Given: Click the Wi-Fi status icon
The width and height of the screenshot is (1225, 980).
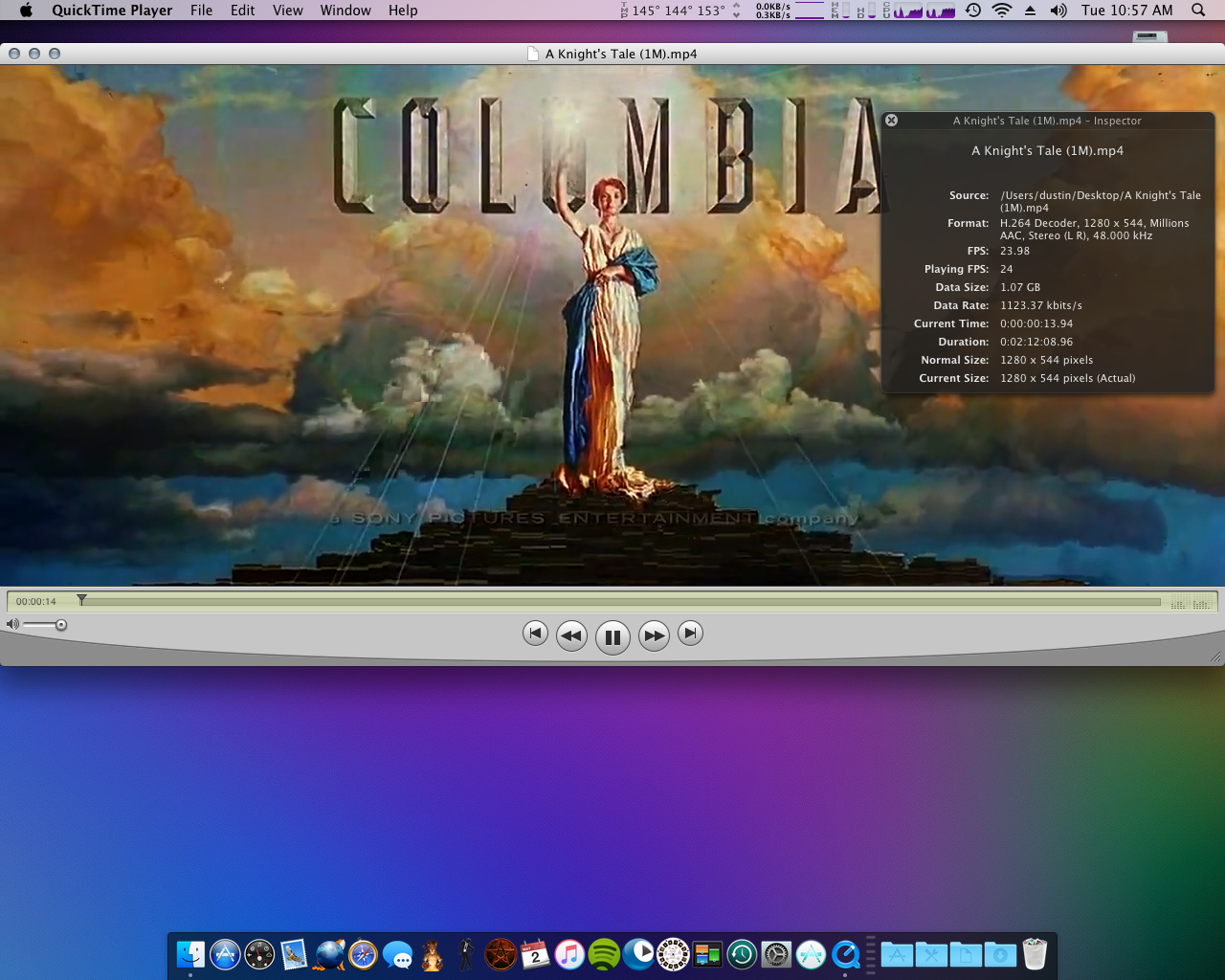Looking at the screenshot, I should (1002, 11).
